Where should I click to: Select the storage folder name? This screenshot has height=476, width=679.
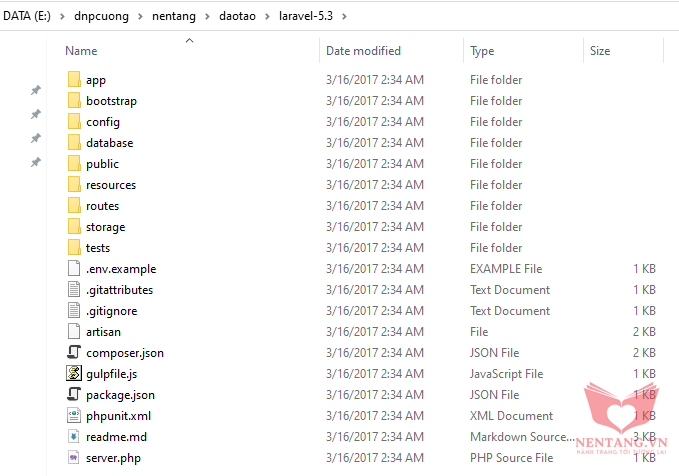pos(106,227)
